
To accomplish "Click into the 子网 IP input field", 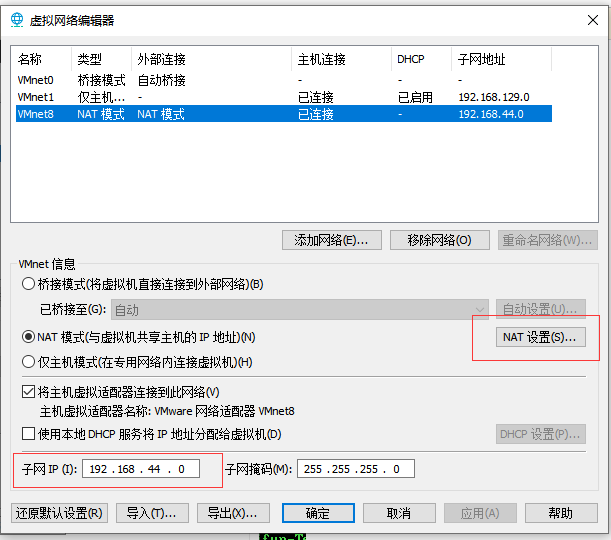I will point(141,469).
